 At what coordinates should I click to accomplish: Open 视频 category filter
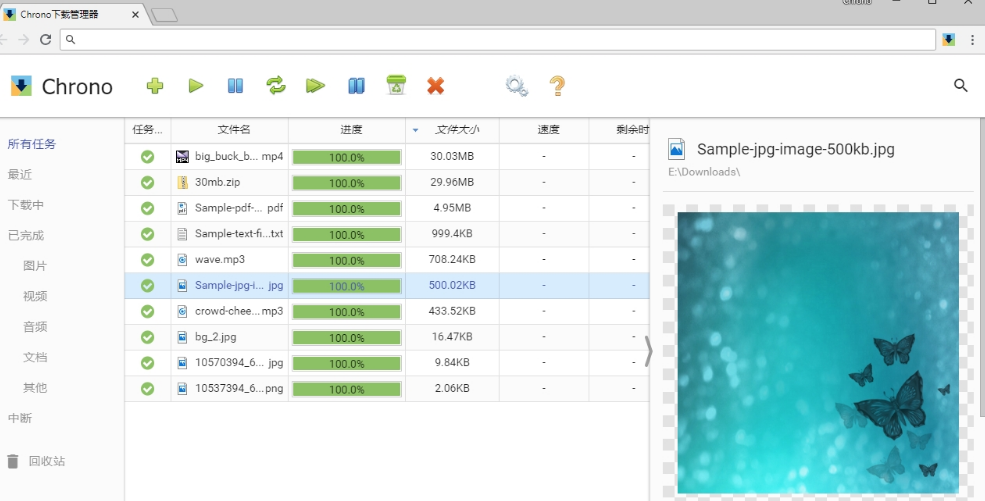[x=35, y=296]
